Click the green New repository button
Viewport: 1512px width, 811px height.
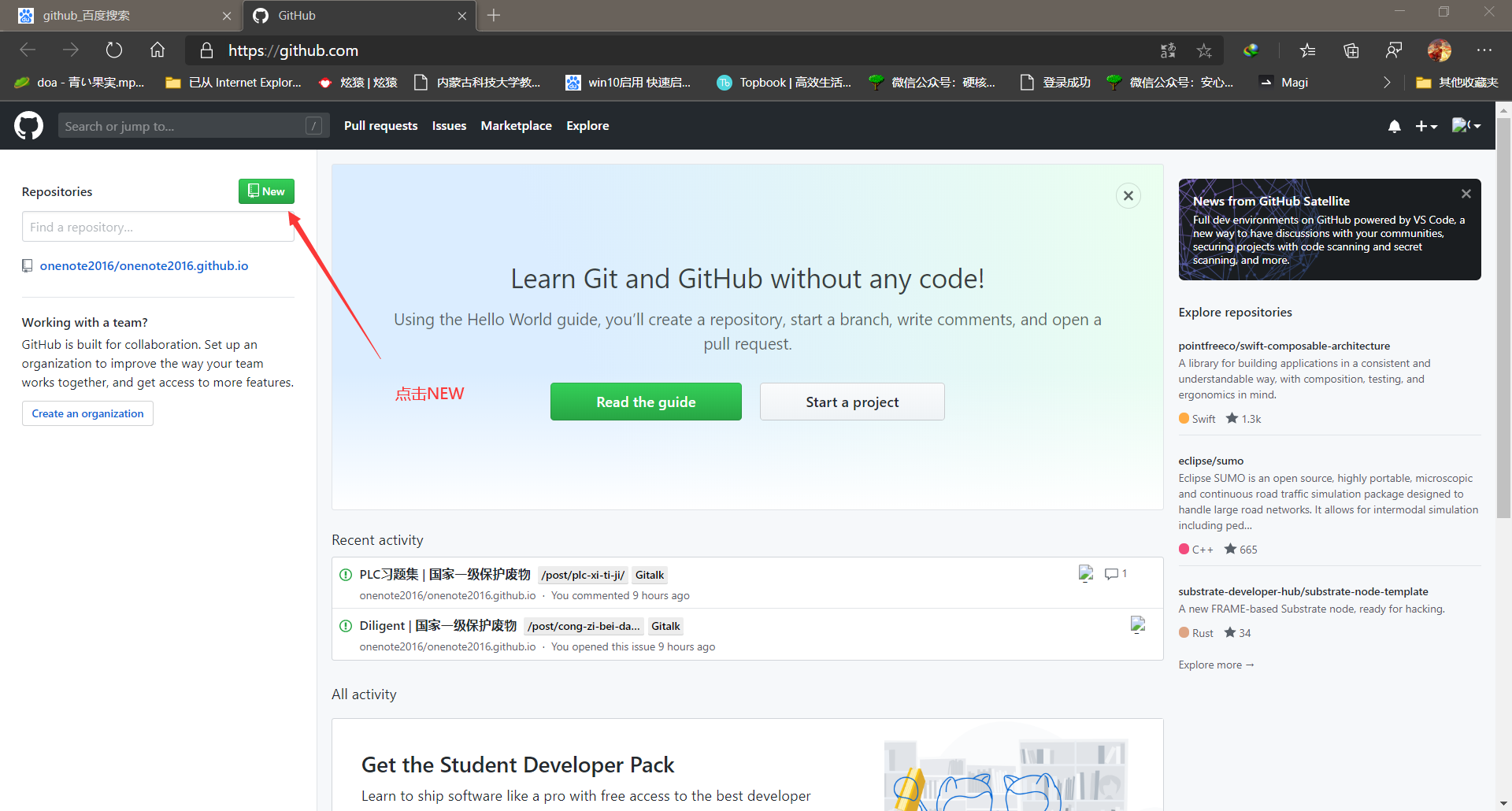pos(266,191)
